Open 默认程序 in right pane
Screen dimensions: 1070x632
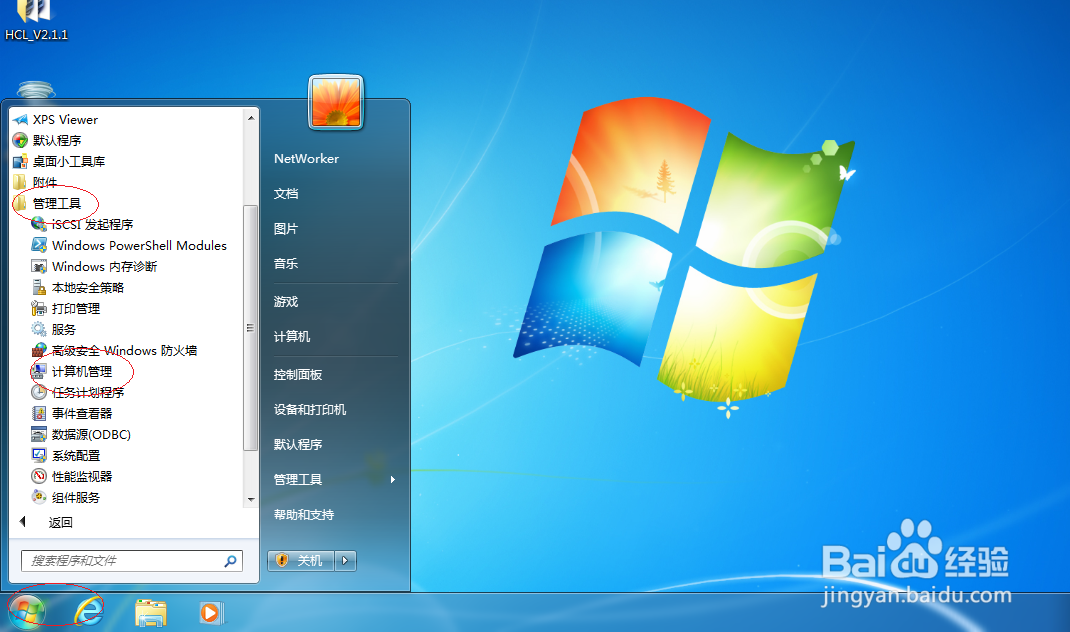coord(298,444)
